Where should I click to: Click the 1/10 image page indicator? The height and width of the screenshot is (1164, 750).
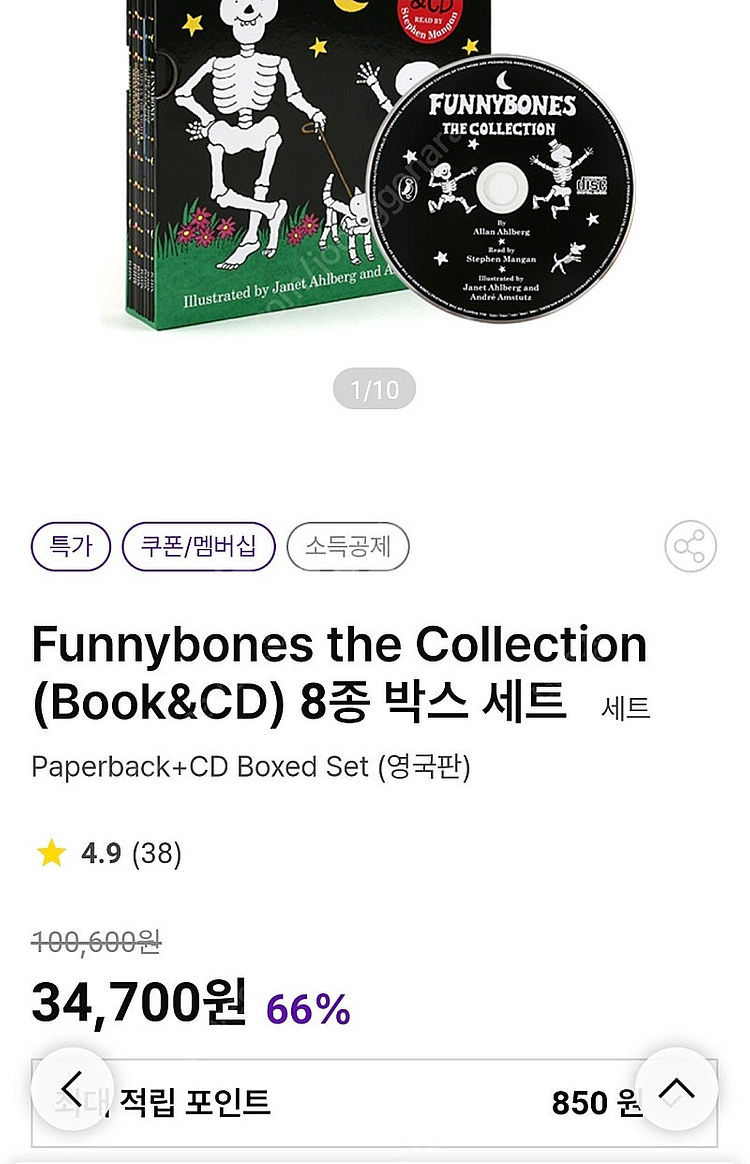point(374,389)
